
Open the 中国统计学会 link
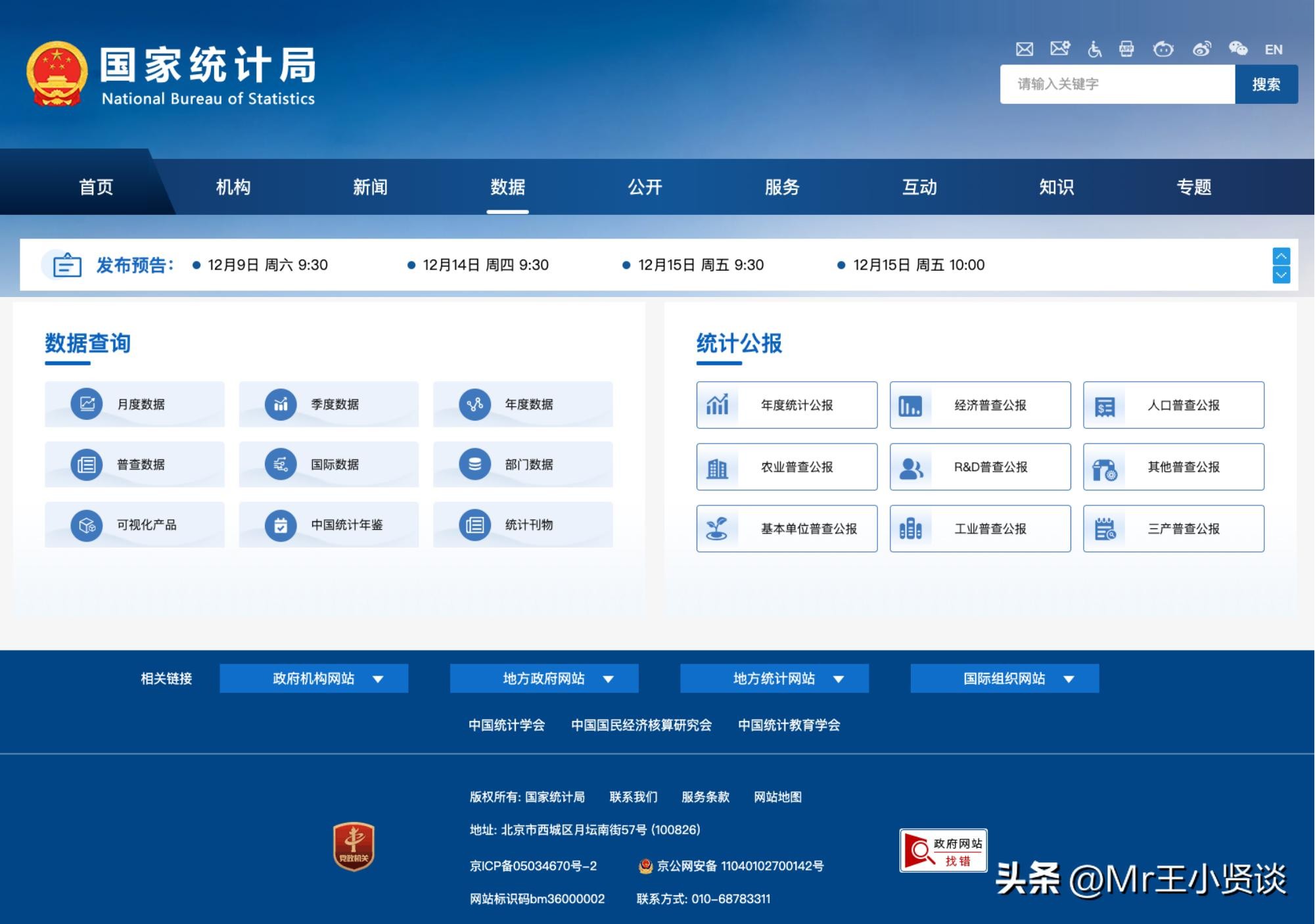(x=506, y=725)
